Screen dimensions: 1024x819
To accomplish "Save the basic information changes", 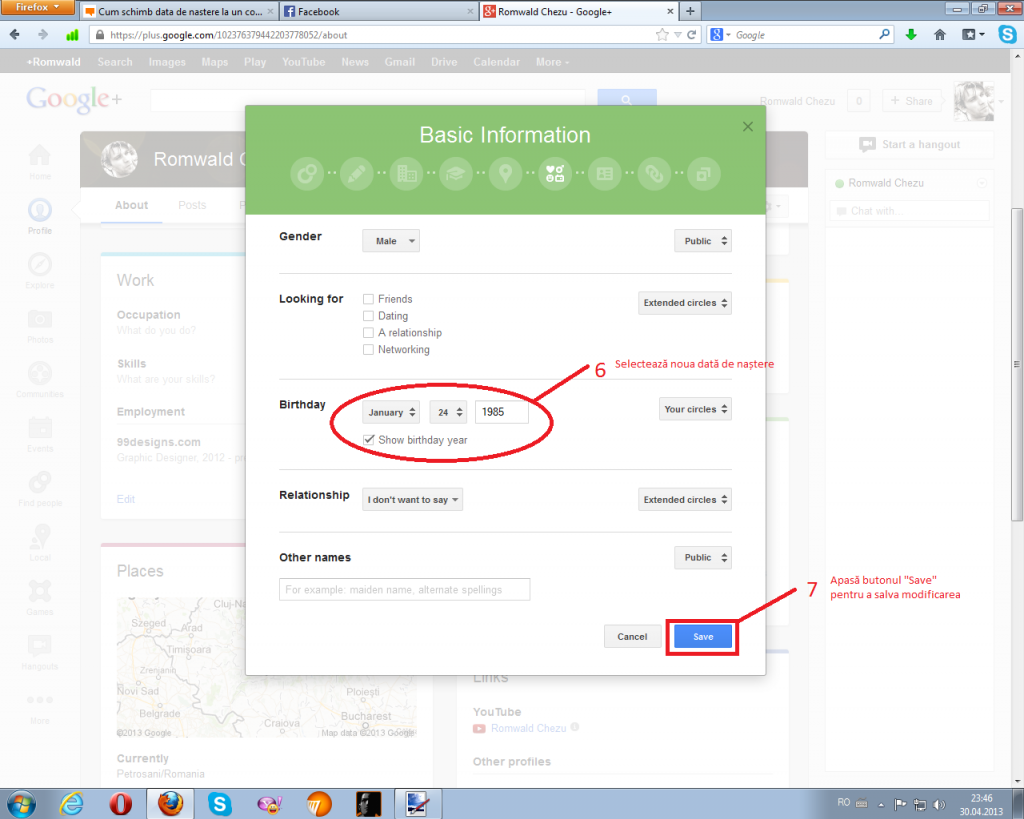I will point(703,637).
